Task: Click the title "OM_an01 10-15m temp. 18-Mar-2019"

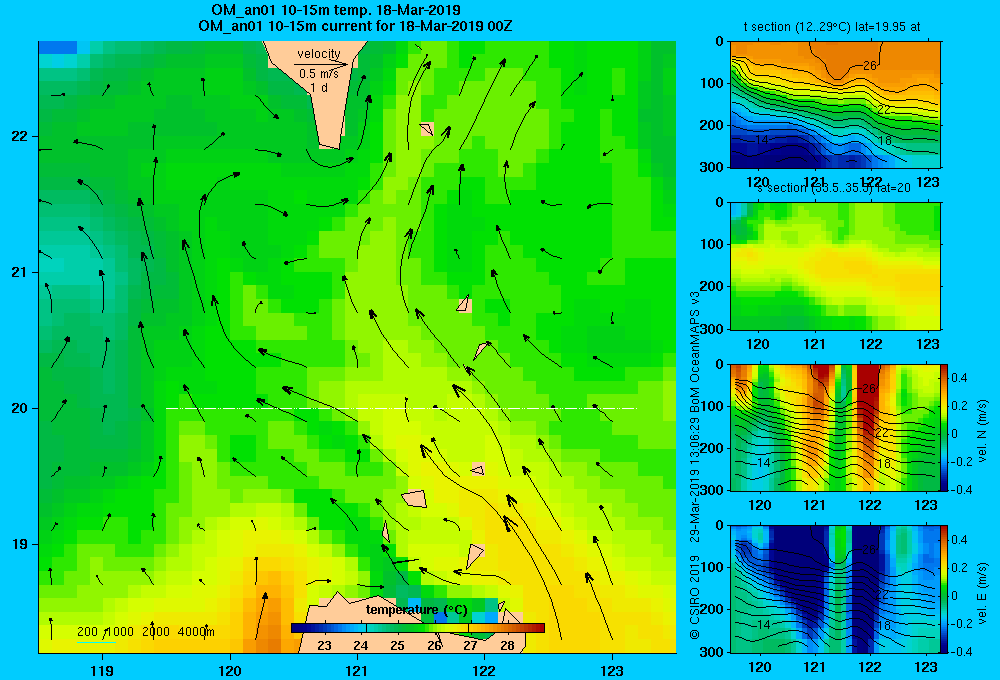Action: coord(336,10)
